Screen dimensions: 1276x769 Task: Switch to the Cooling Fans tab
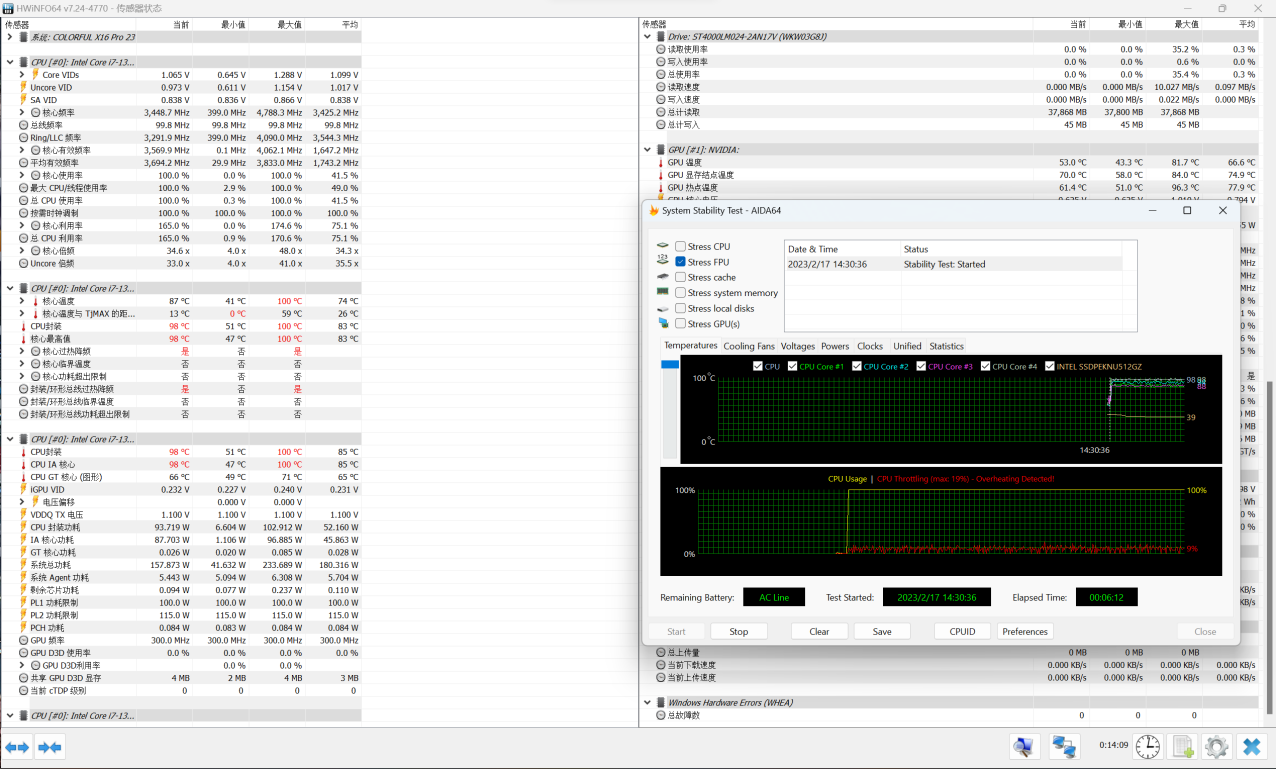point(749,346)
